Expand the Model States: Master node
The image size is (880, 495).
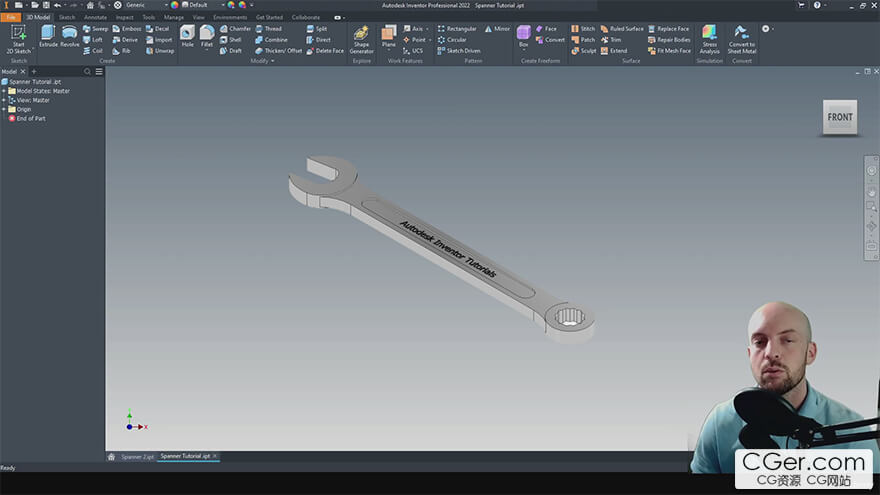(x=4, y=91)
